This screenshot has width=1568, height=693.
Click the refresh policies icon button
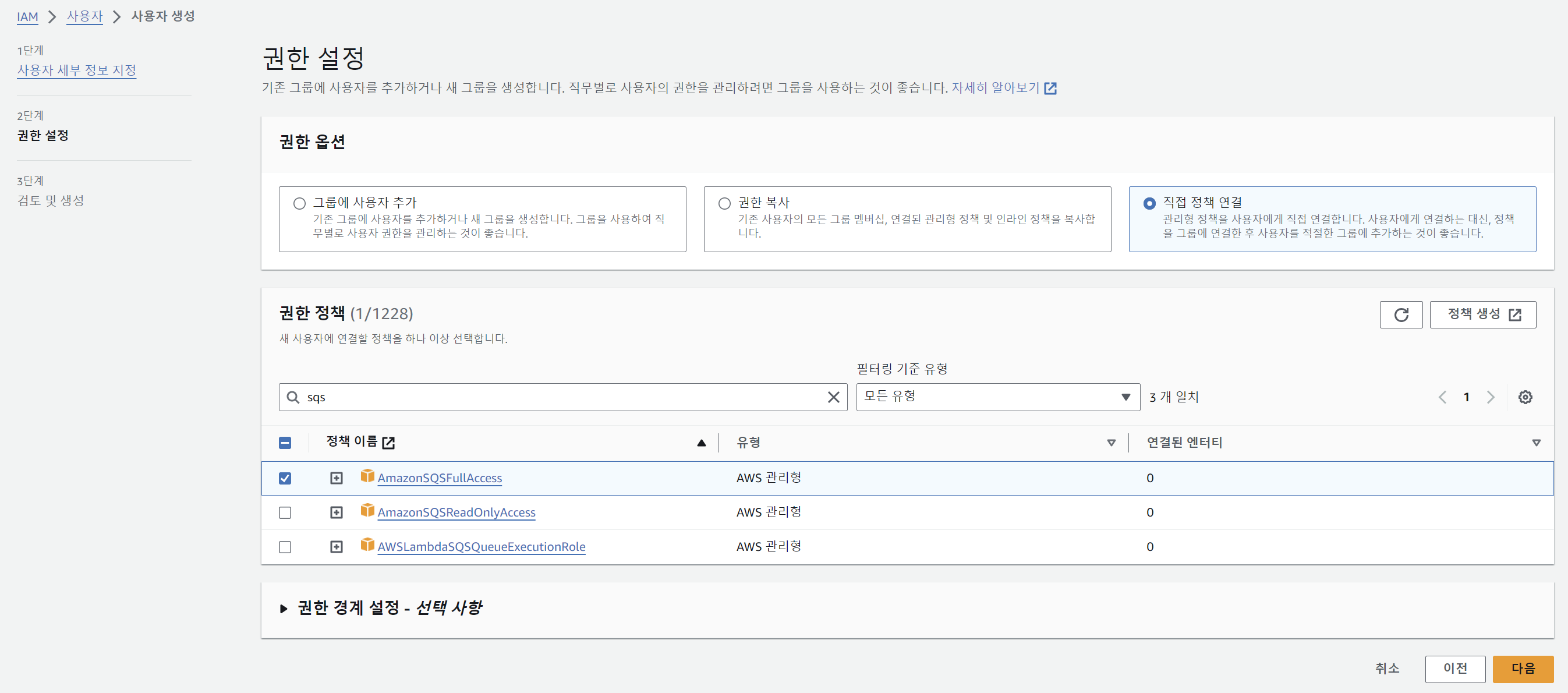click(x=1401, y=315)
